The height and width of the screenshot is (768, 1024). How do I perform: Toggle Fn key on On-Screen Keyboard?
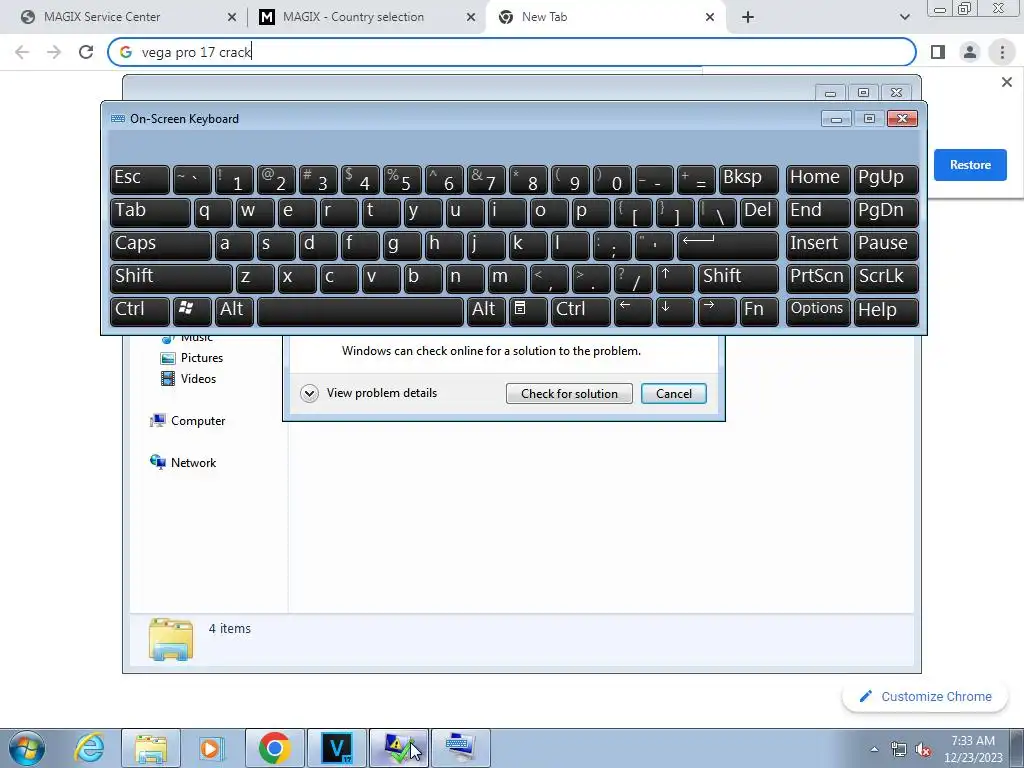pyautogui.click(x=759, y=312)
